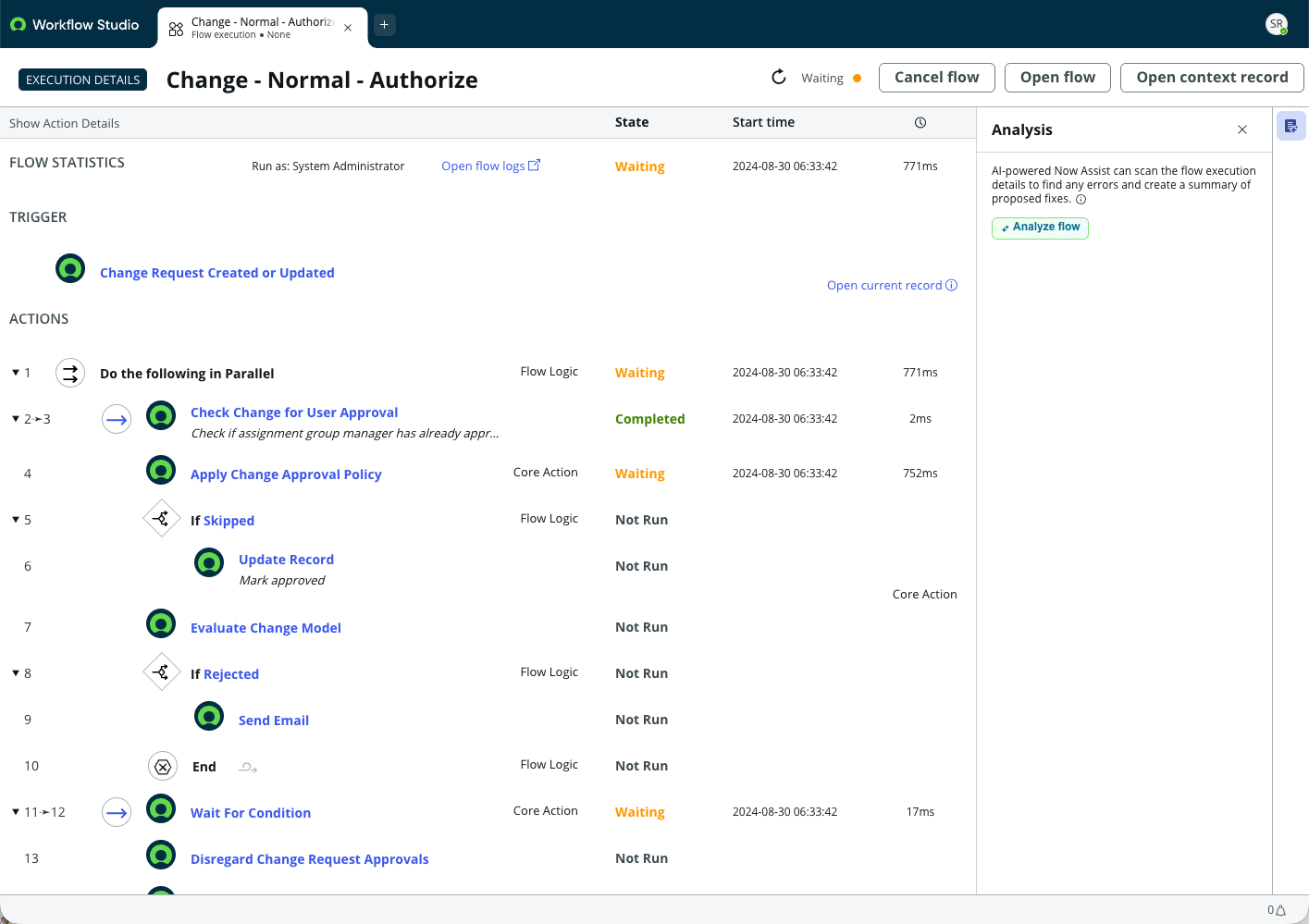Open flow logs link
Screen dimensions: 1309x924
490,166
